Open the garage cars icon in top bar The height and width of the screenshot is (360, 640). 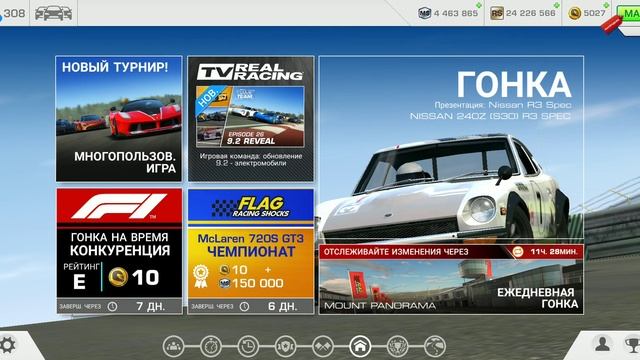pos(53,13)
